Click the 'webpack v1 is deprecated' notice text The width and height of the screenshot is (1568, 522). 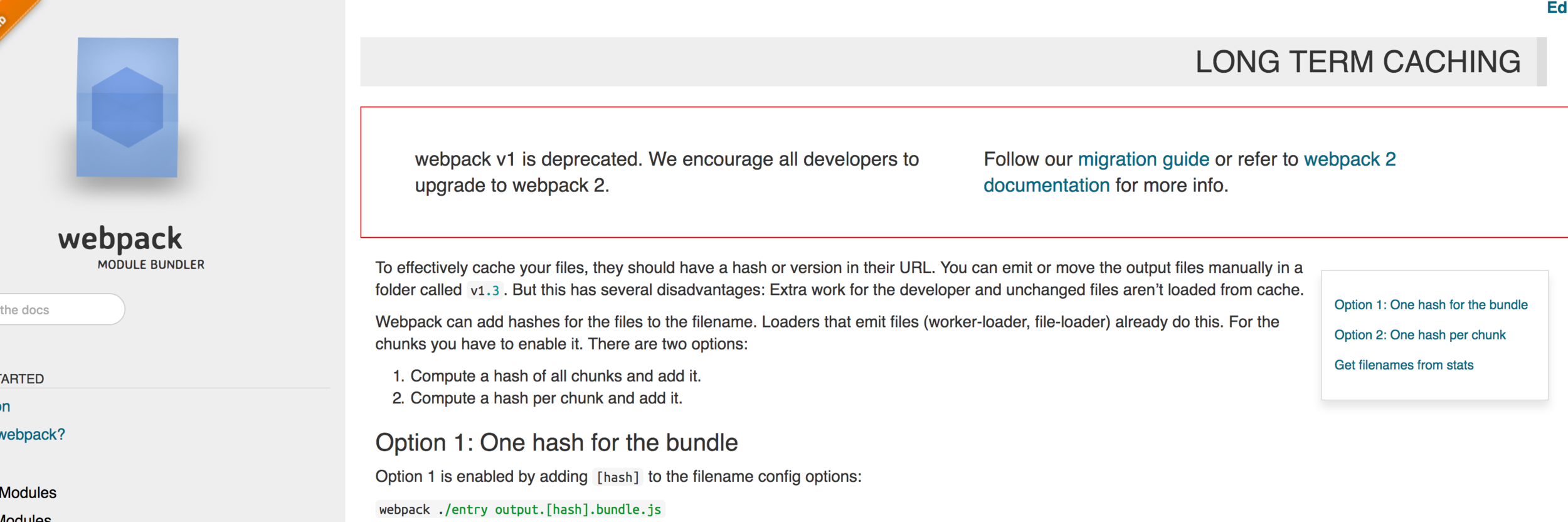667,173
